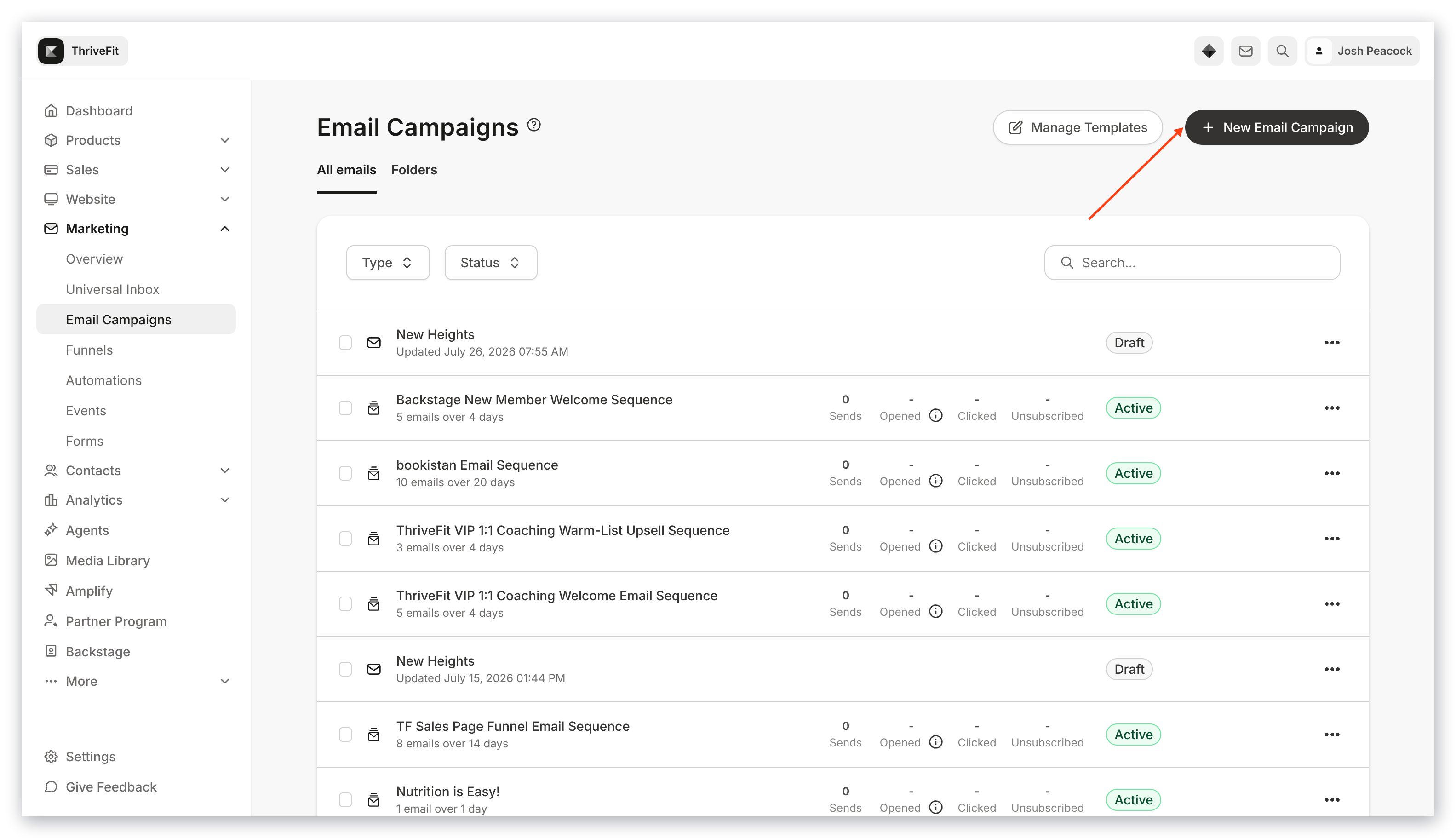Open three-dot menu for Coaching Welcome Email Sequence
This screenshot has width=1456, height=838.
[1332, 604]
